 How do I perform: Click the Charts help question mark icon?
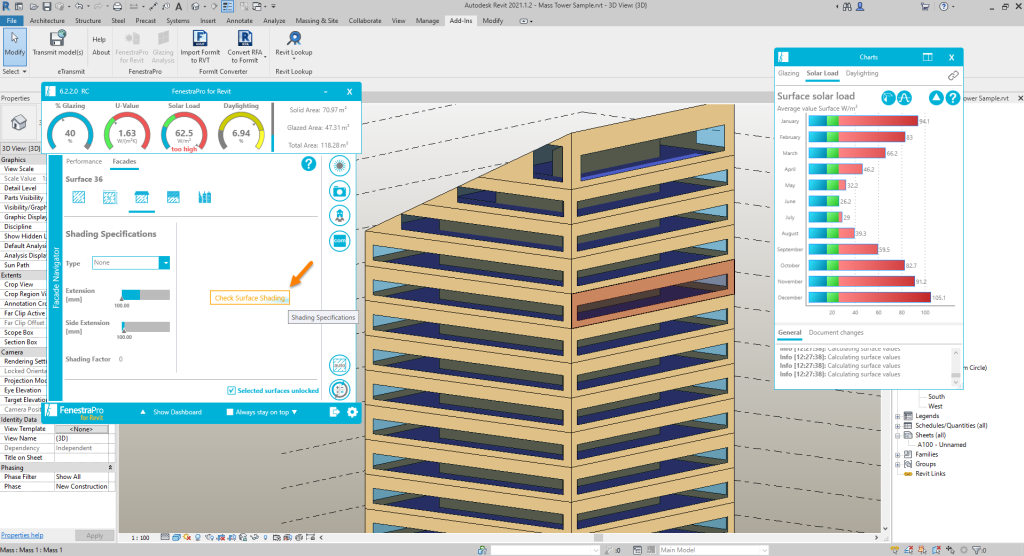click(953, 98)
